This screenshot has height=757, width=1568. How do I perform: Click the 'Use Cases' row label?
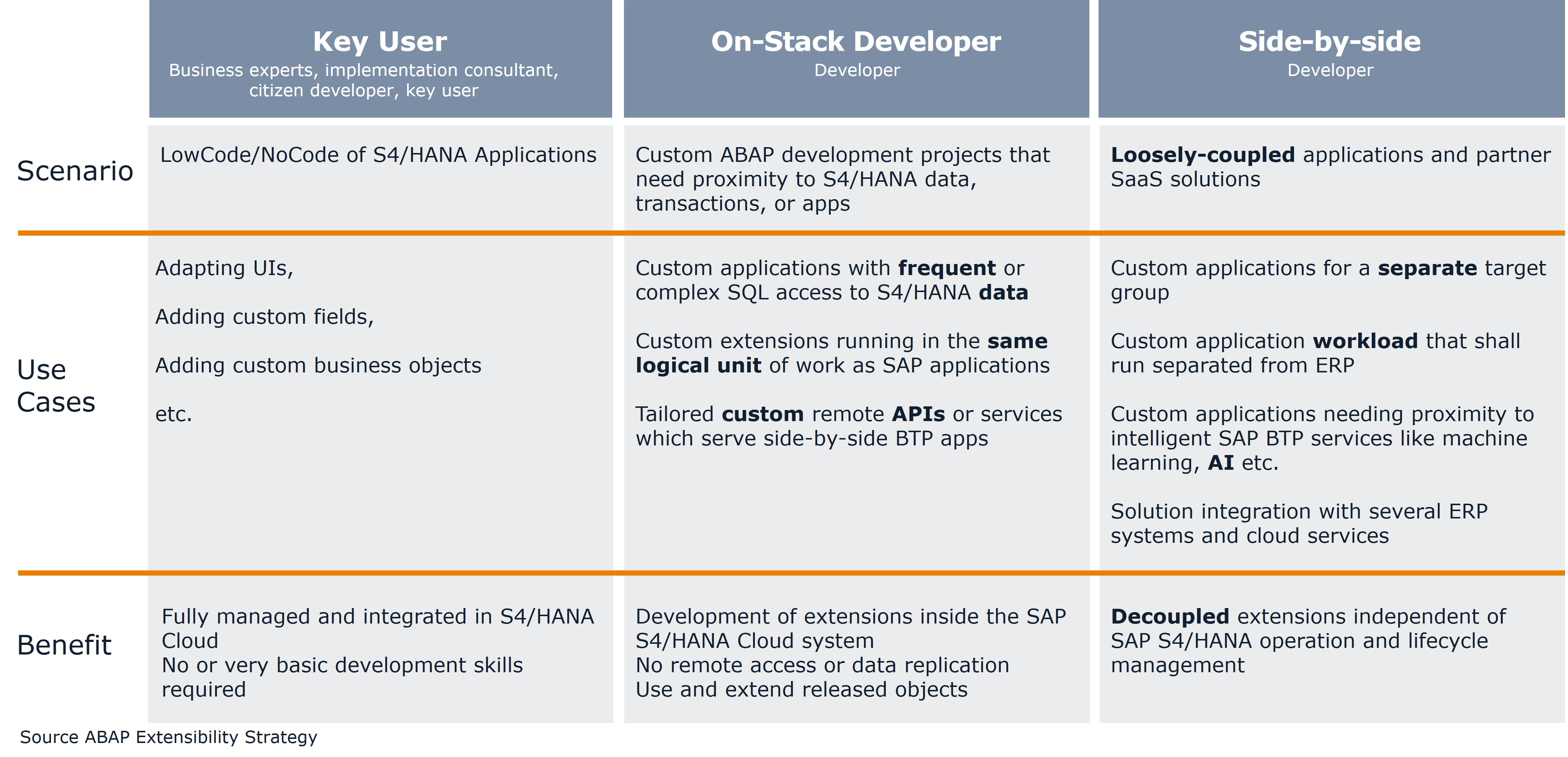click(x=56, y=386)
